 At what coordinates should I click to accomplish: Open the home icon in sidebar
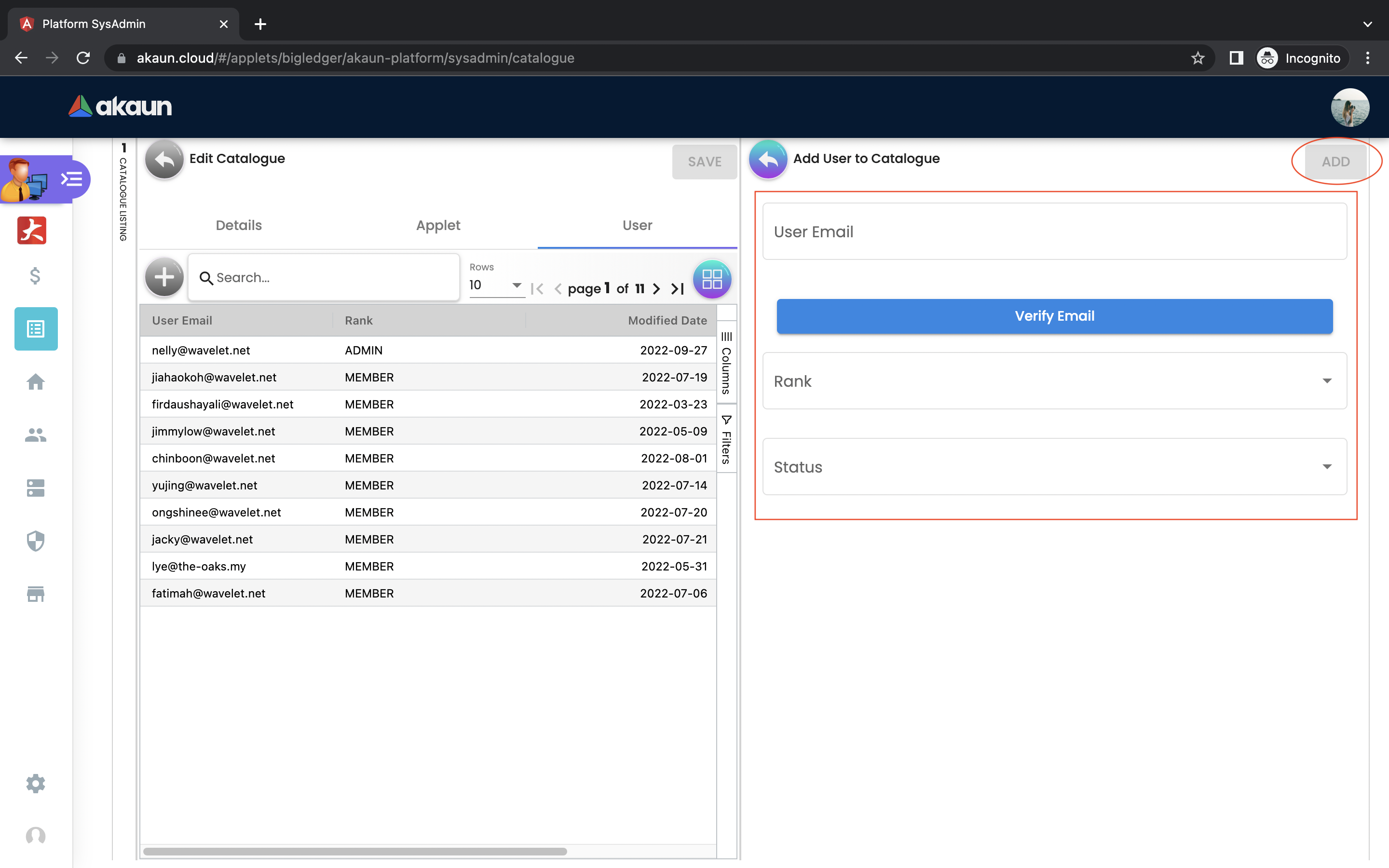point(36,382)
